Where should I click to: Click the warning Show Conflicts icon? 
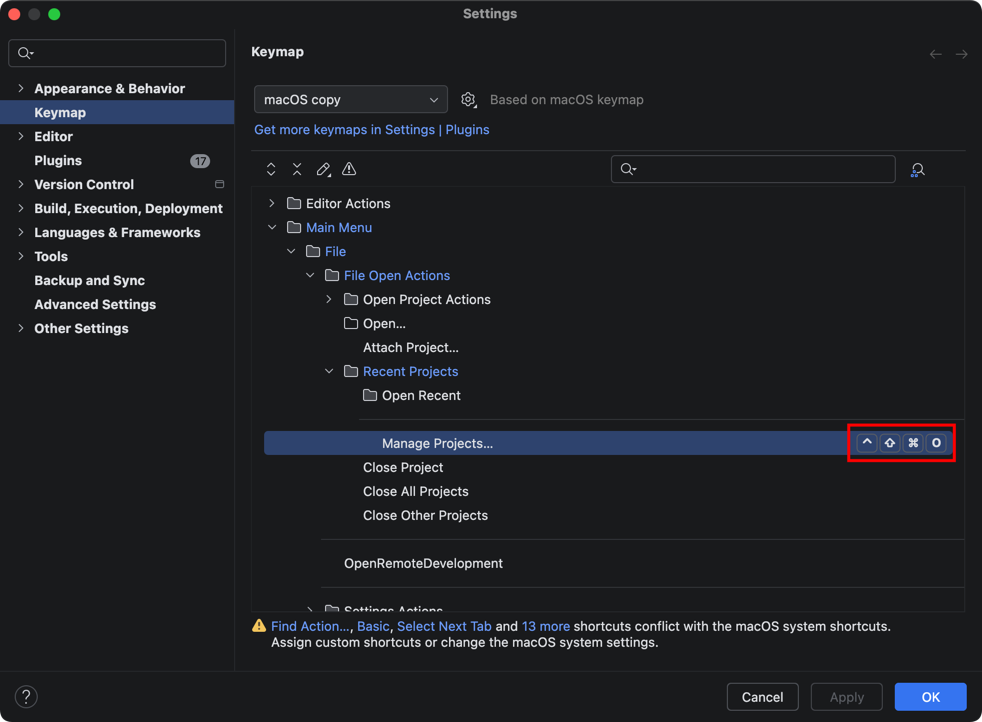click(349, 170)
